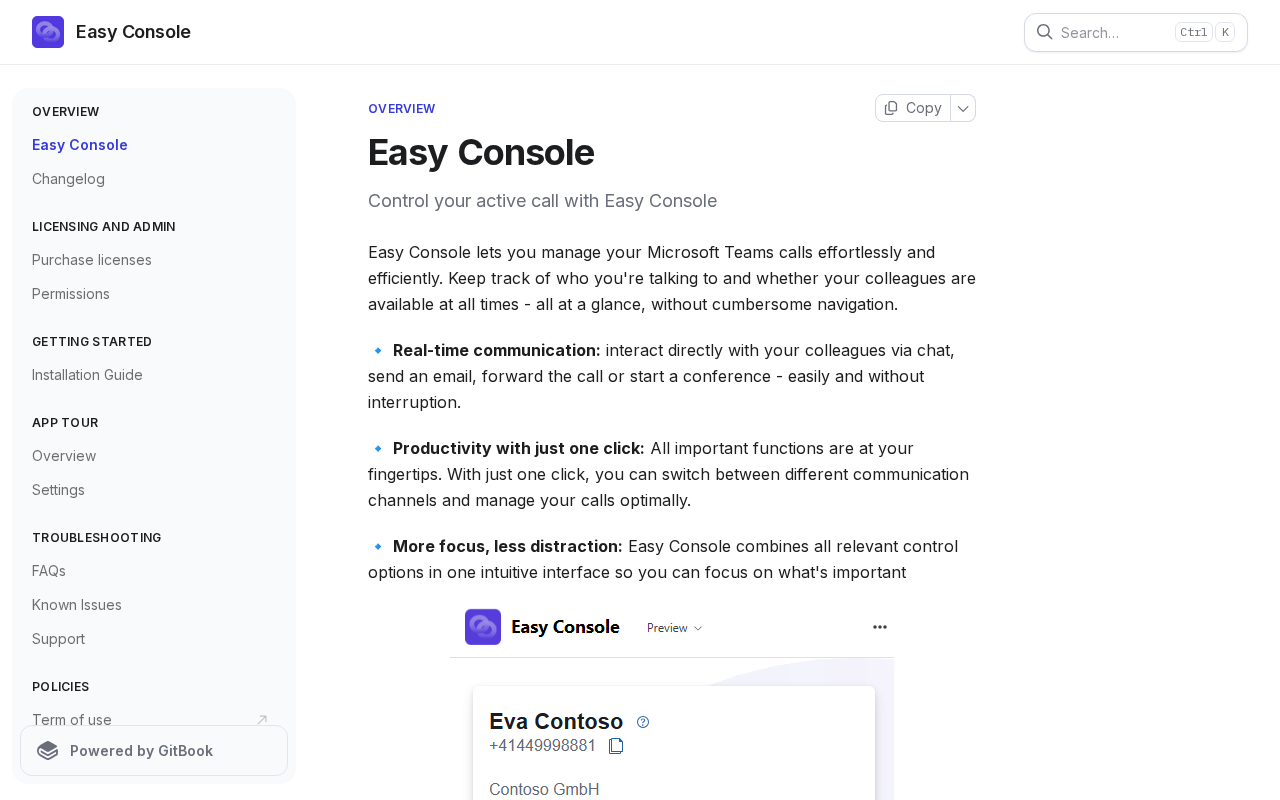
Task: Click the Easy Console logo icon in header
Action: click(48, 32)
